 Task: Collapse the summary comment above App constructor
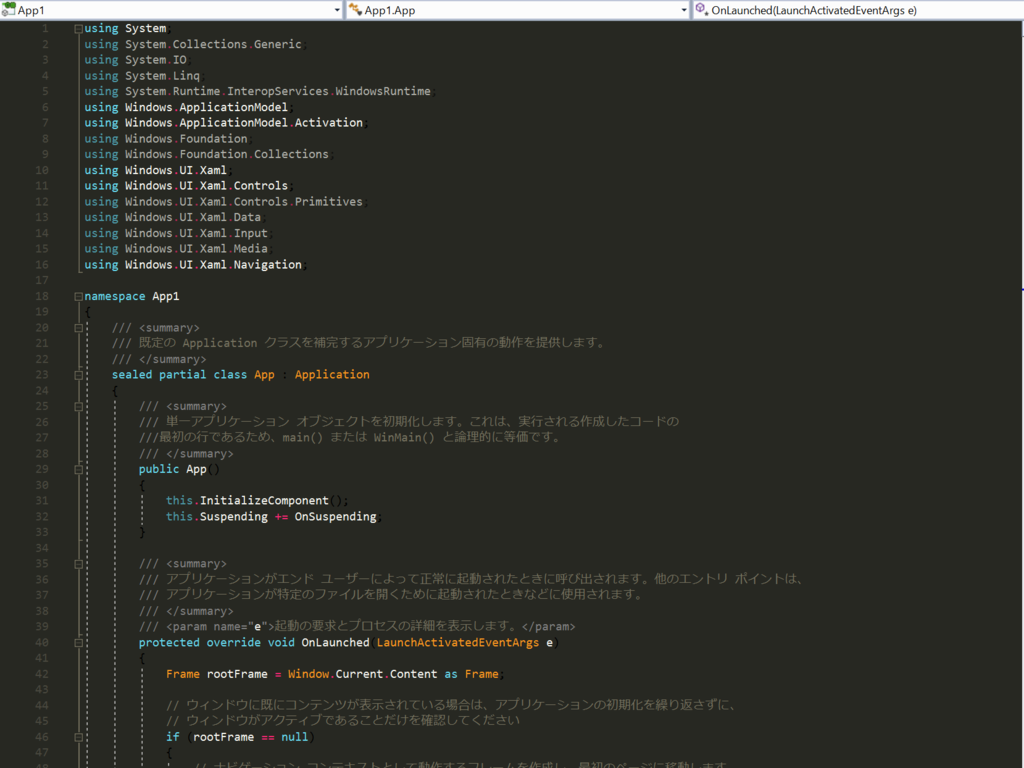pos(78,406)
